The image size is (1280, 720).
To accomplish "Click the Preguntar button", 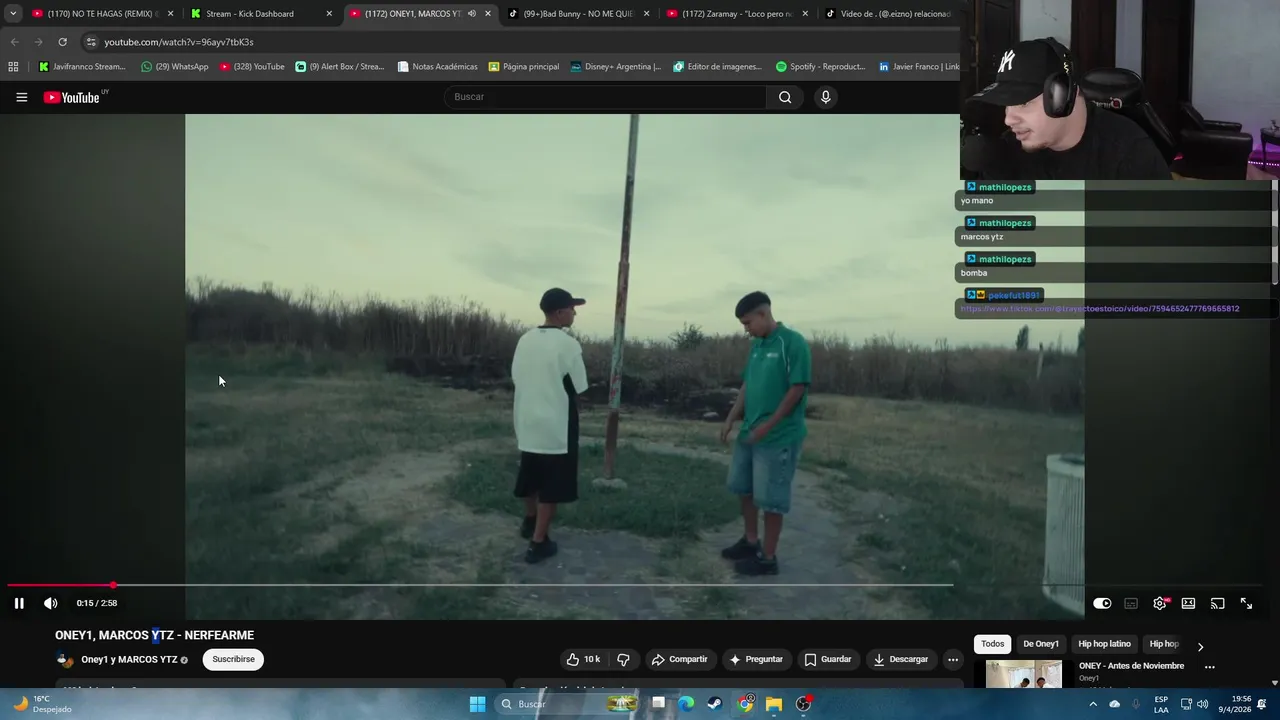I will 756,659.
